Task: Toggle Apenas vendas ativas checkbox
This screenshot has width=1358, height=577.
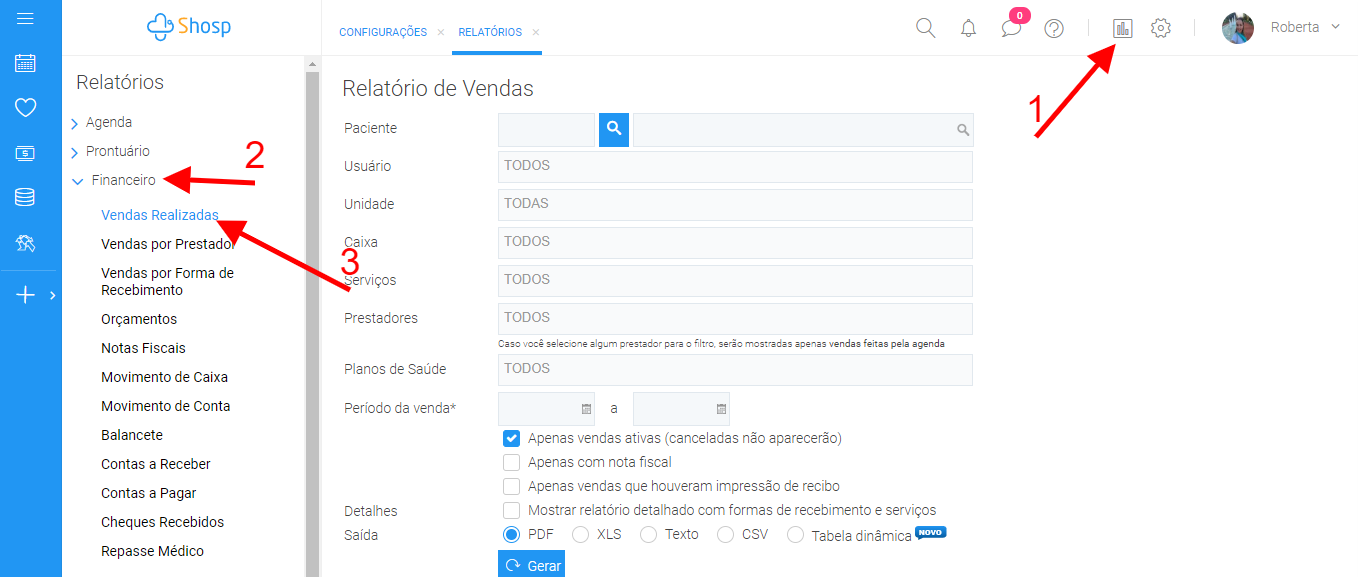Action: [x=512, y=438]
